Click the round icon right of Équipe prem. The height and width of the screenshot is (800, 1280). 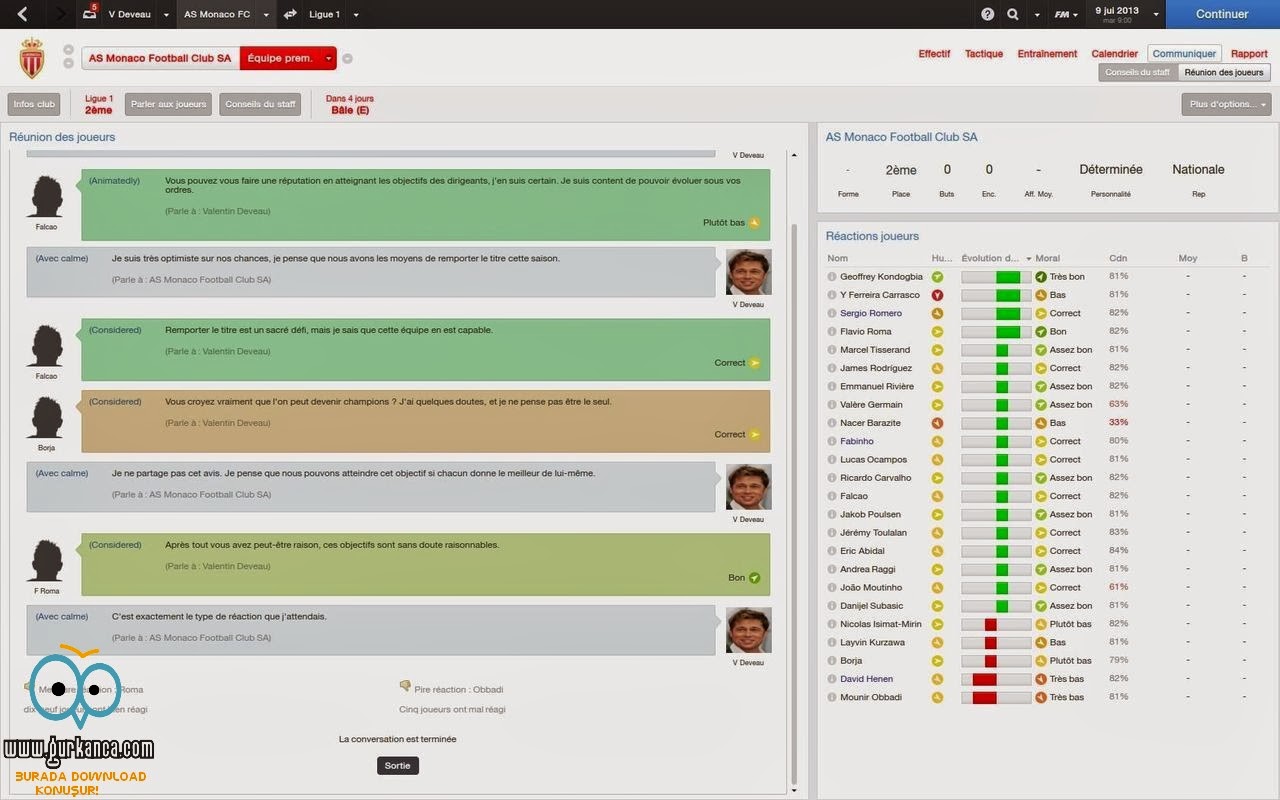[347, 58]
